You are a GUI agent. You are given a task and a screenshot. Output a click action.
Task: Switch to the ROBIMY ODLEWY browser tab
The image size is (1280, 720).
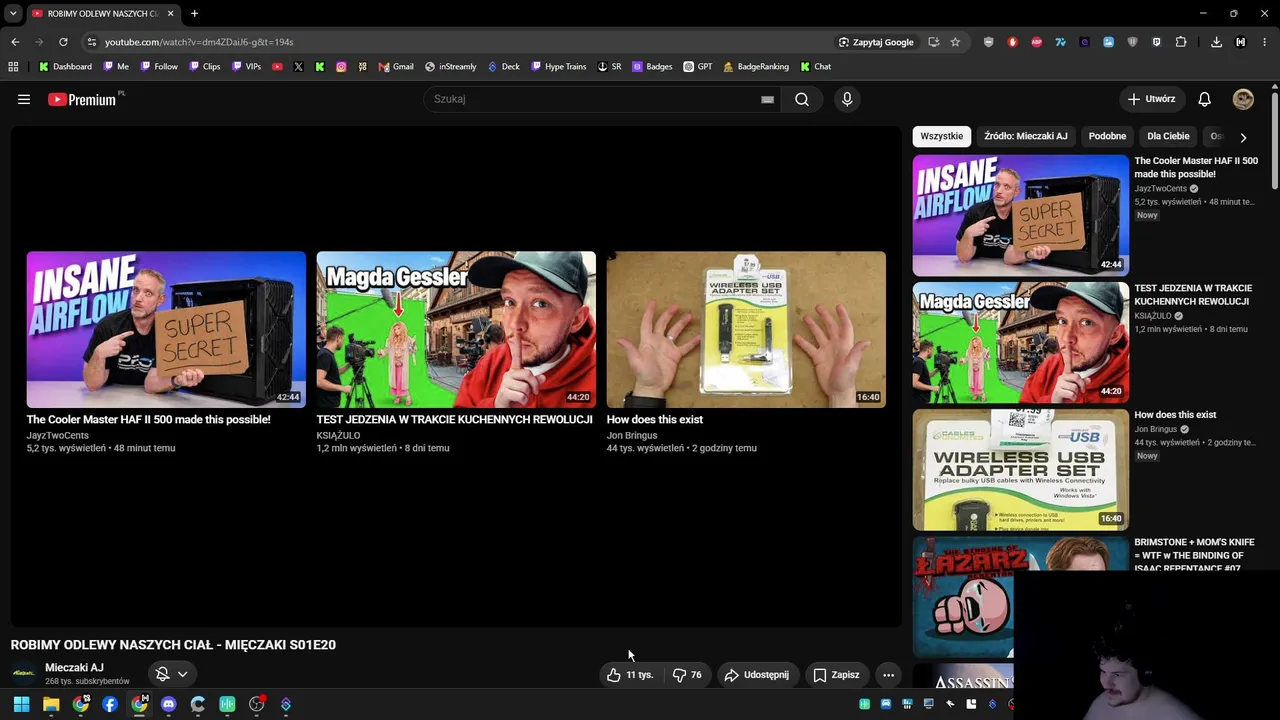tap(103, 13)
